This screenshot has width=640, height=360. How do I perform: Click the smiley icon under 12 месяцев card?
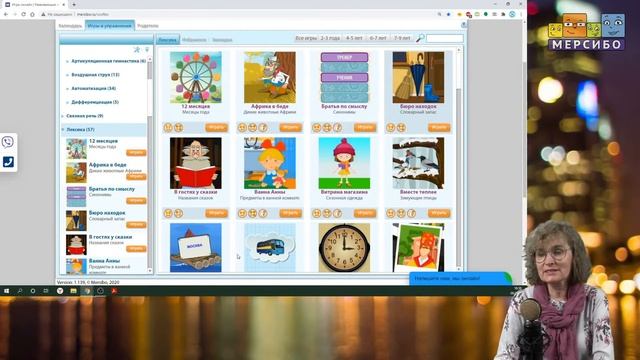coord(168,127)
